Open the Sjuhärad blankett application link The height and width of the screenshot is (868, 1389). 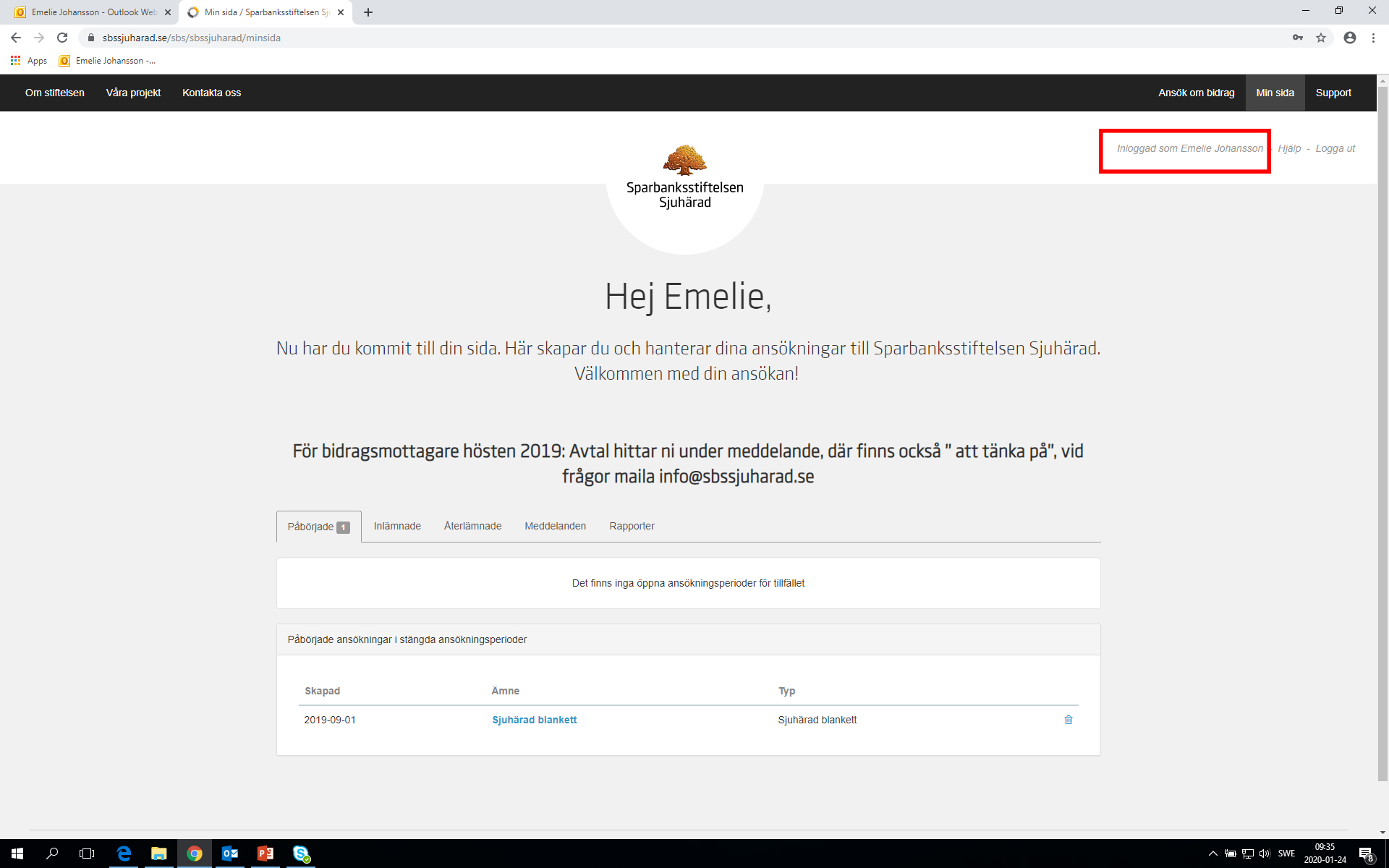(x=535, y=720)
